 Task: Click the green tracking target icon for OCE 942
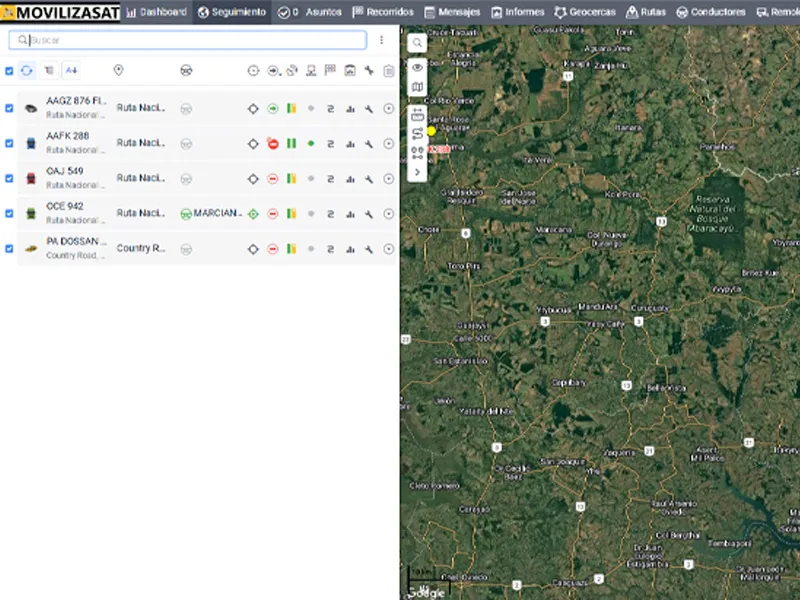(253, 214)
